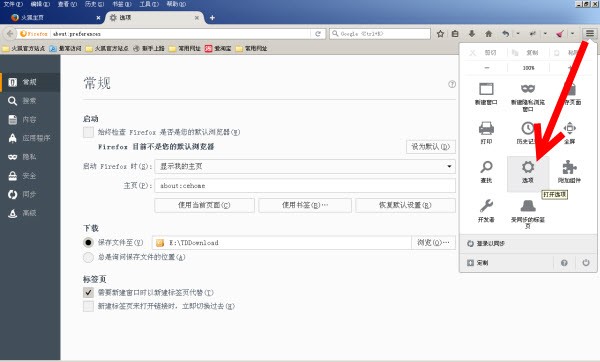Viewport: 600px width, 362px height.
Task: Click the undo closed tab arrow icon
Action: pos(505,34)
